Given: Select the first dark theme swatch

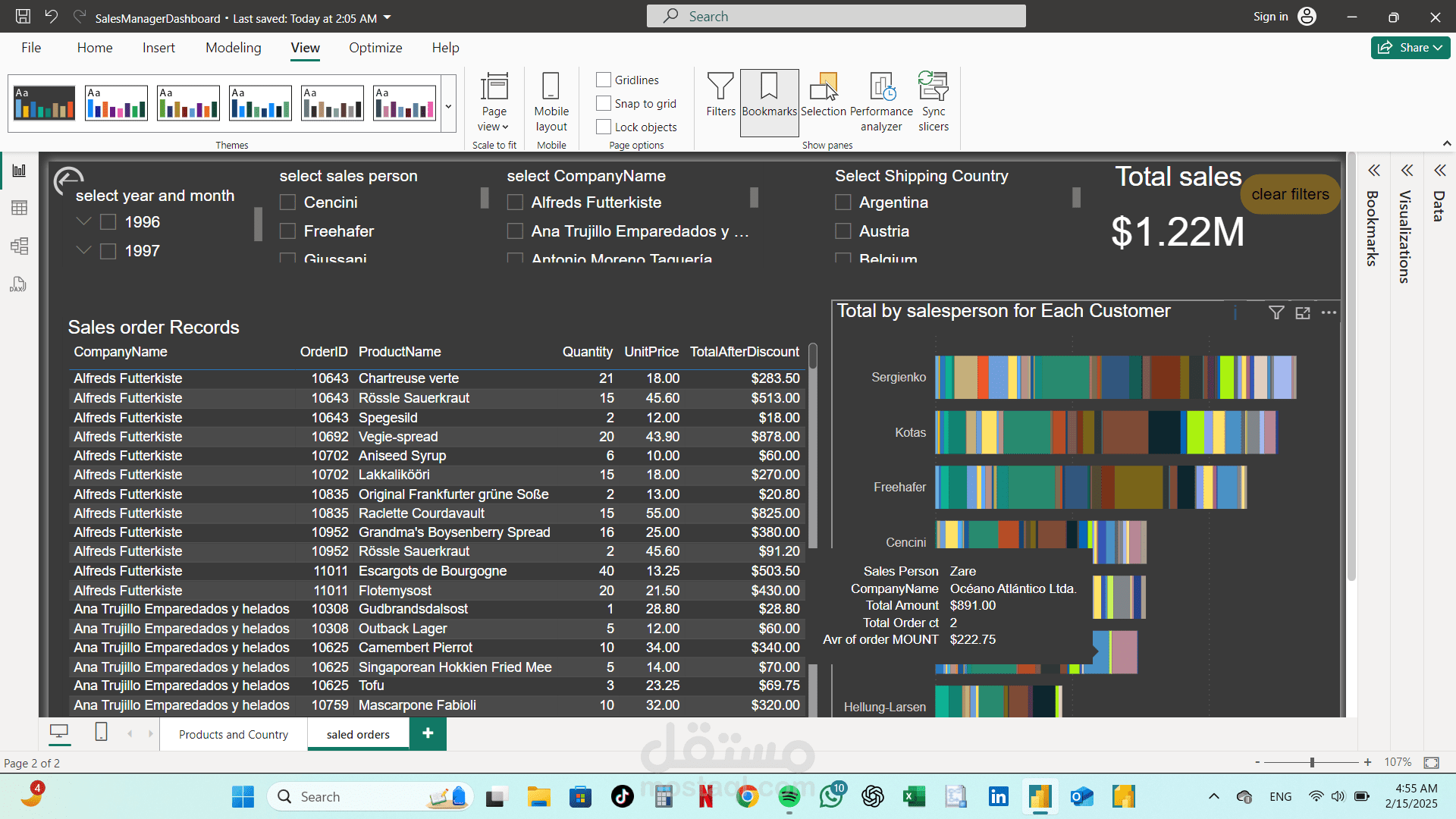Looking at the screenshot, I should point(45,103).
